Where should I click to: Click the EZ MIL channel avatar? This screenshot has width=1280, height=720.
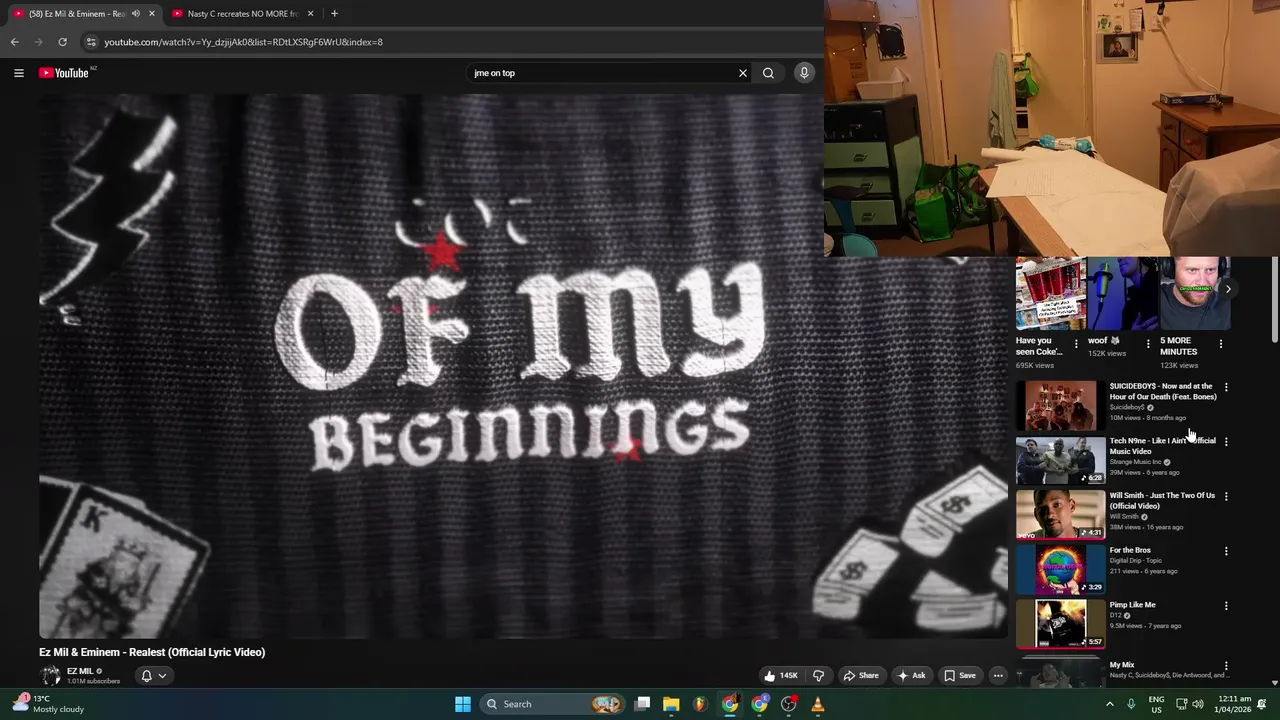coord(50,676)
